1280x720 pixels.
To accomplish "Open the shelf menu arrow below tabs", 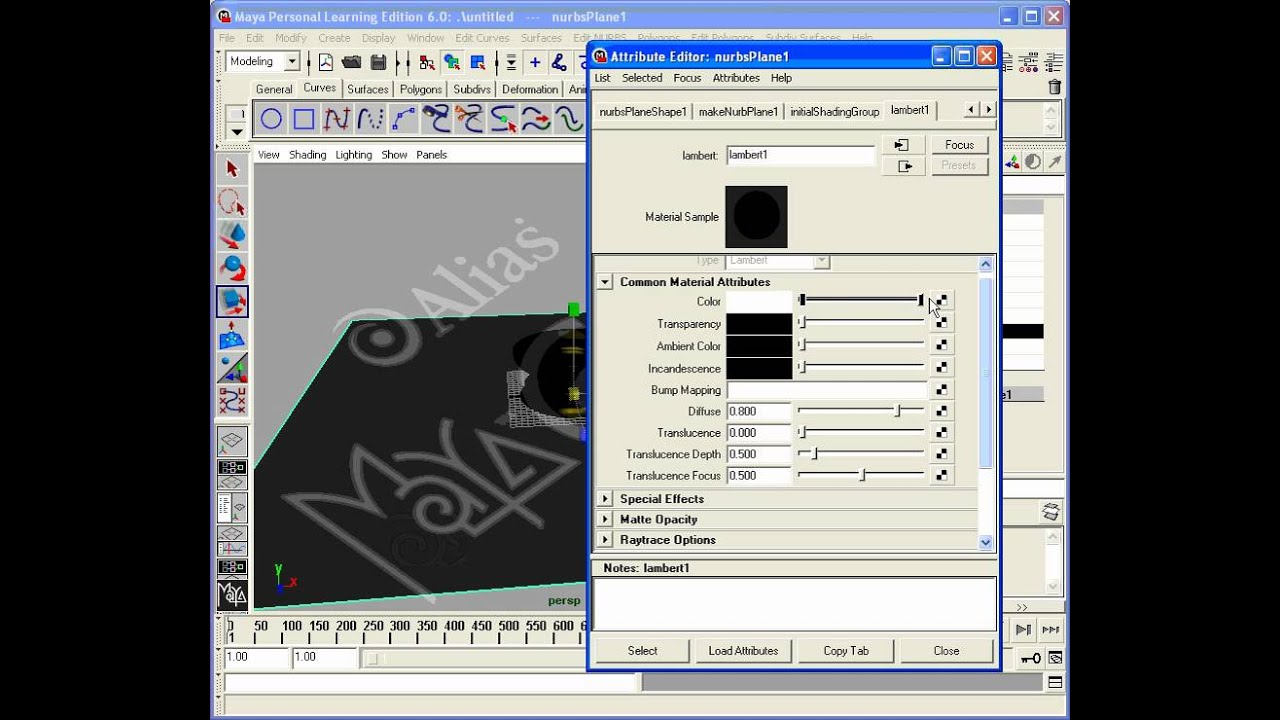I will (x=236, y=131).
